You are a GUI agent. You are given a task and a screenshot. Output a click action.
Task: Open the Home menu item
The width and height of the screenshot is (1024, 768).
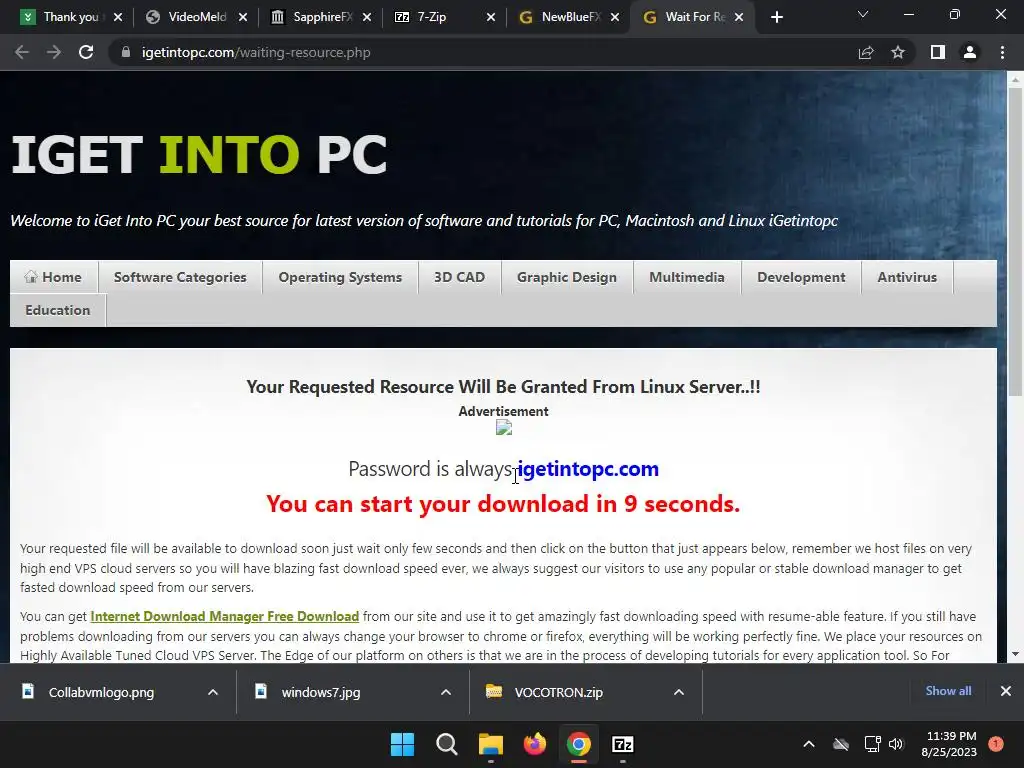[x=54, y=277]
